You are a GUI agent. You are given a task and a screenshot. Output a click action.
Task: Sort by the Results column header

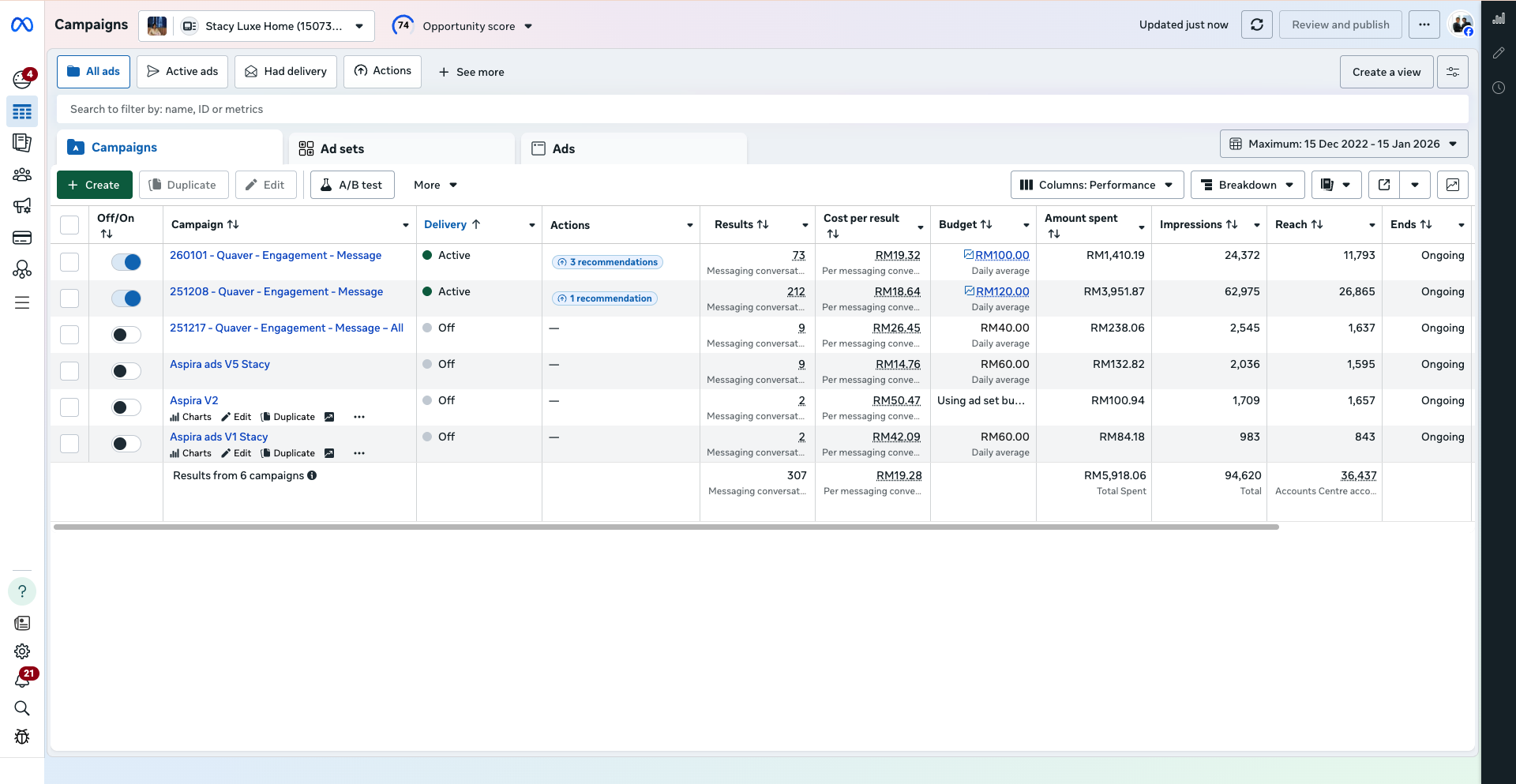741,225
